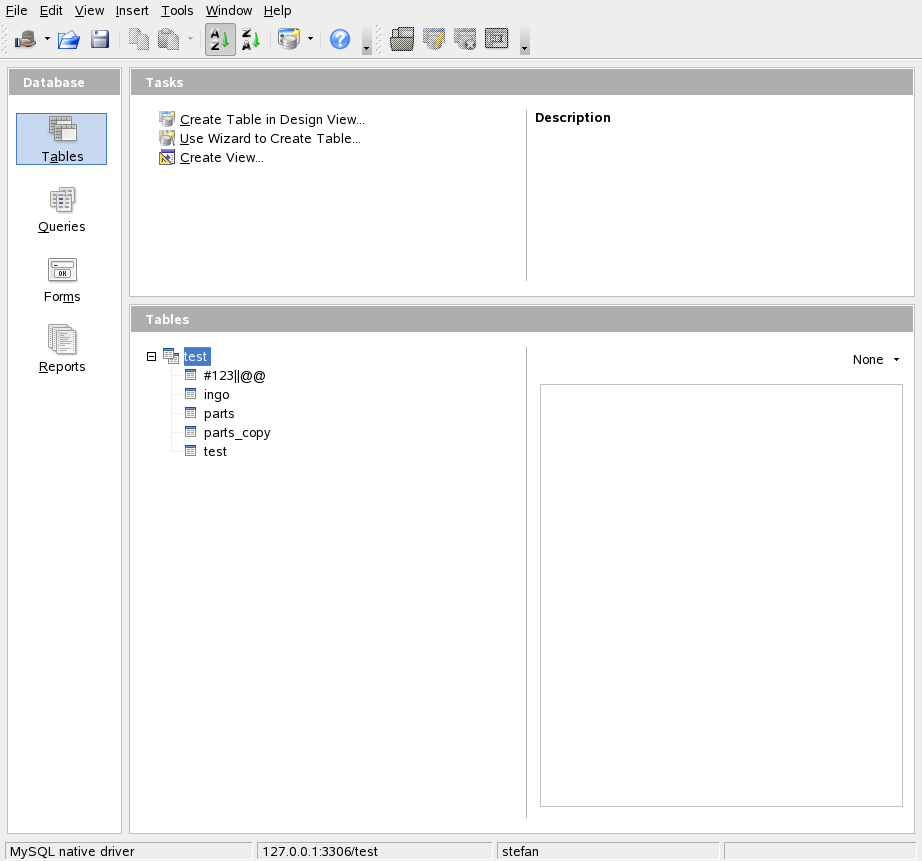Screen dimensions: 922x861
Task: Open the new database dropdown arrow
Action: [x=47, y=40]
